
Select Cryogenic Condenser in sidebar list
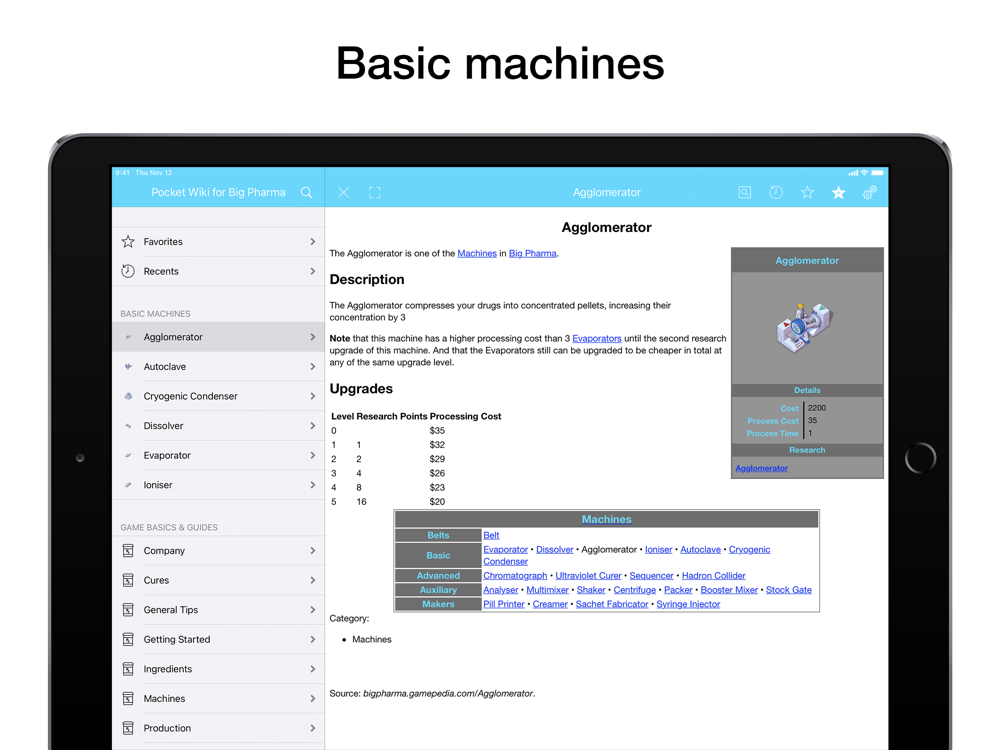coord(218,396)
